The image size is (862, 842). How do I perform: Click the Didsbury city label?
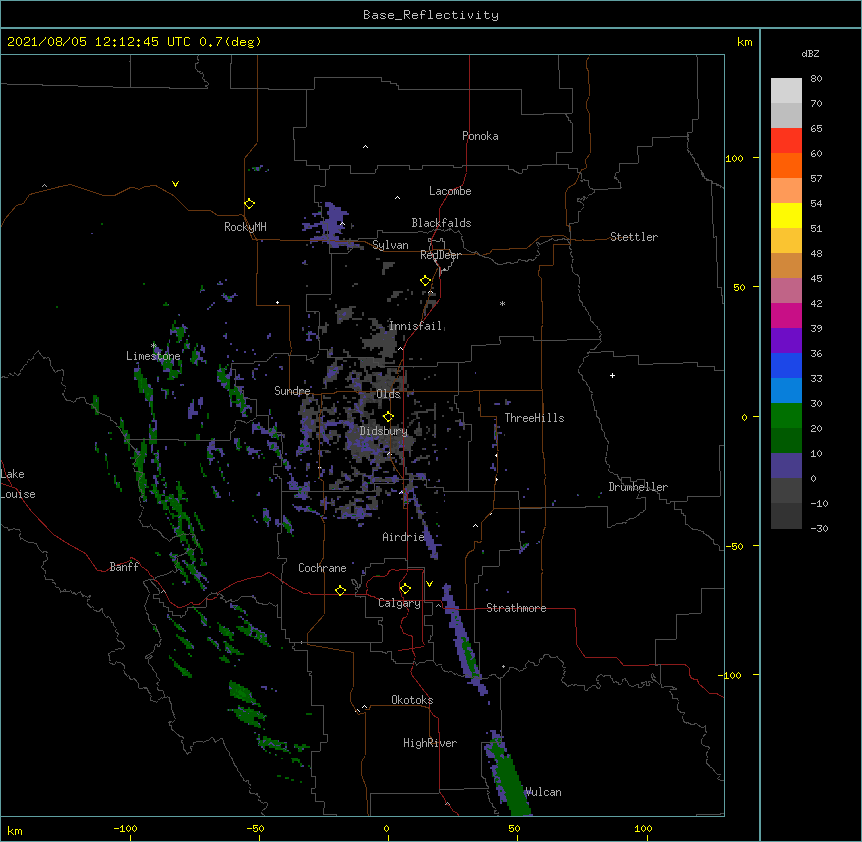click(x=384, y=431)
